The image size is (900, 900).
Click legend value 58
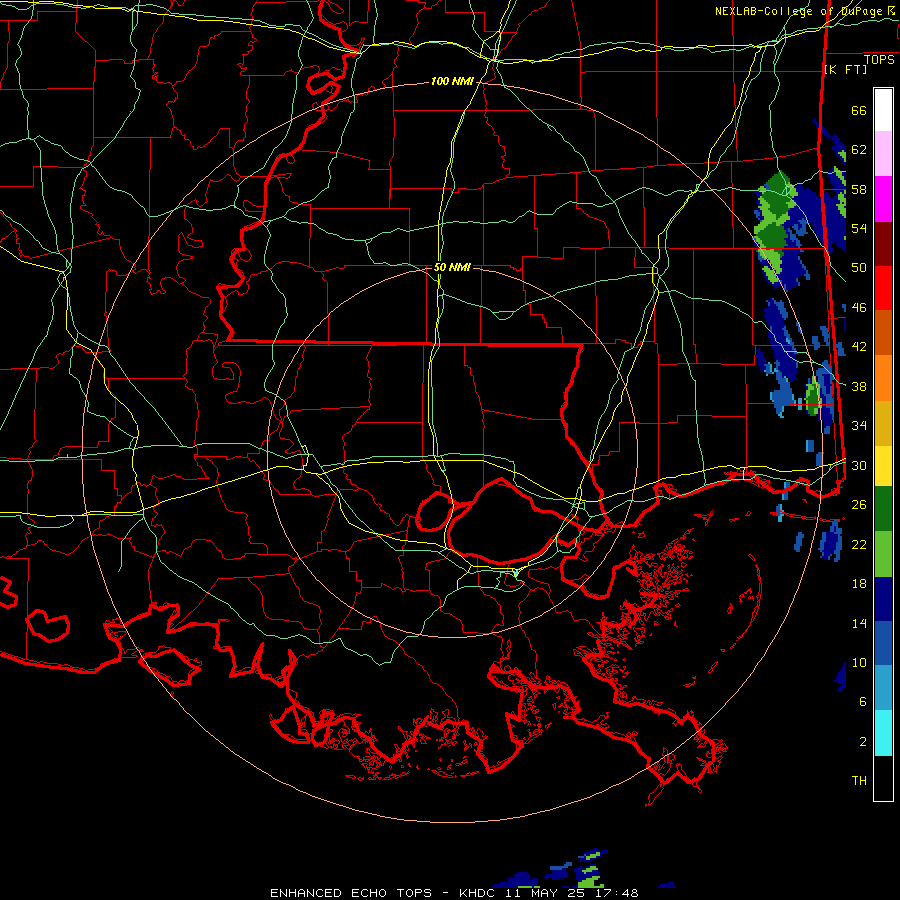[x=859, y=189]
